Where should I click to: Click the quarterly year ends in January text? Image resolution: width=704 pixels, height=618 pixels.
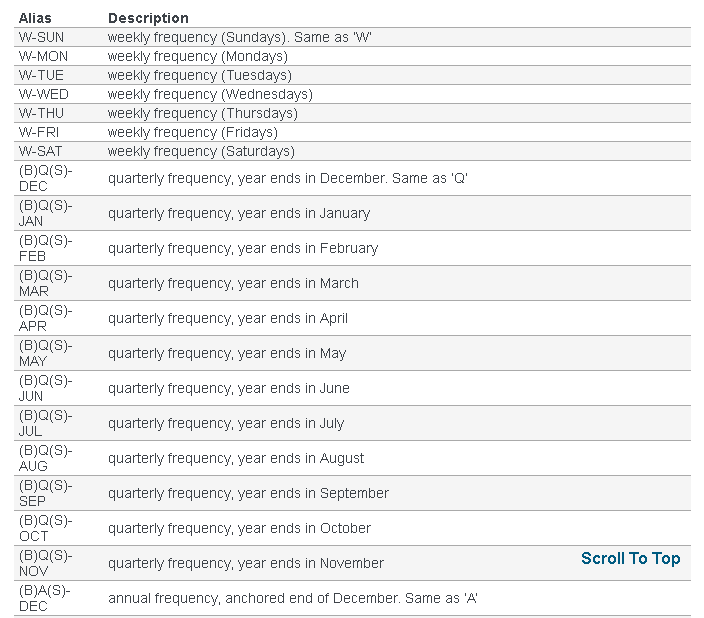(239, 213)
